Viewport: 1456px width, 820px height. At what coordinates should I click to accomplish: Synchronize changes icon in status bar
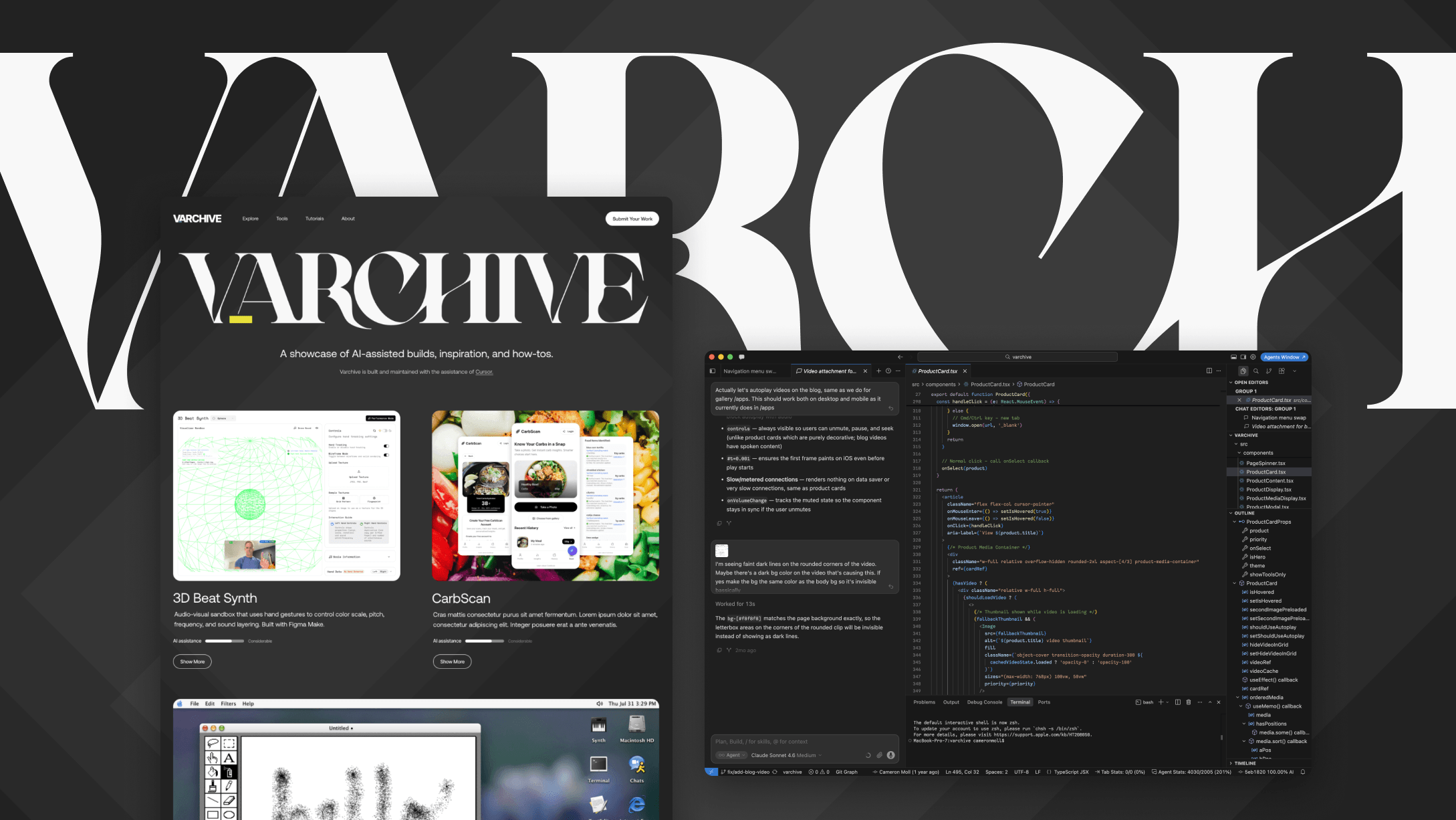[x=775, y=772]
